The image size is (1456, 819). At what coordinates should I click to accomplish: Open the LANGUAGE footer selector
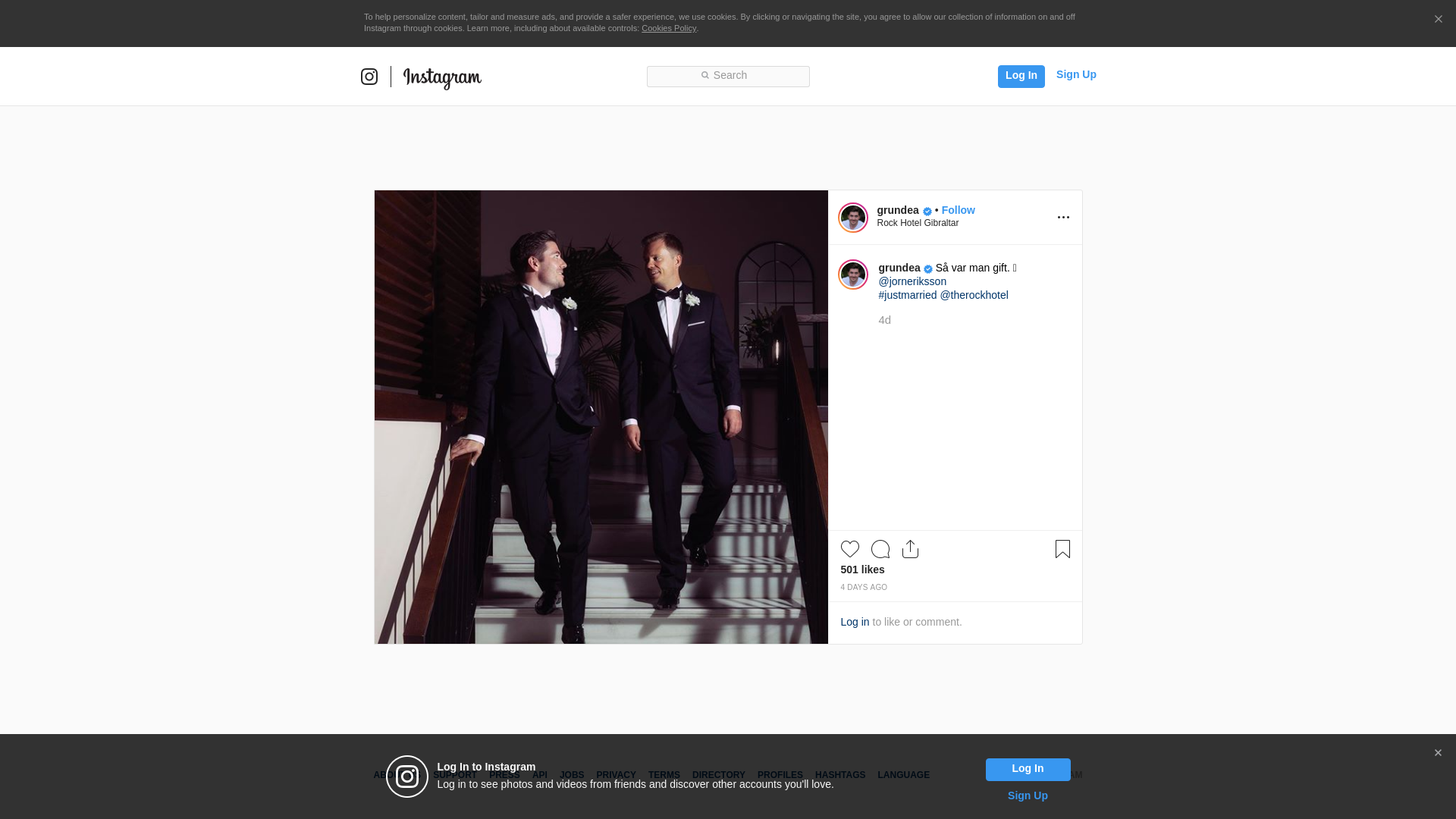click(903, 775)
